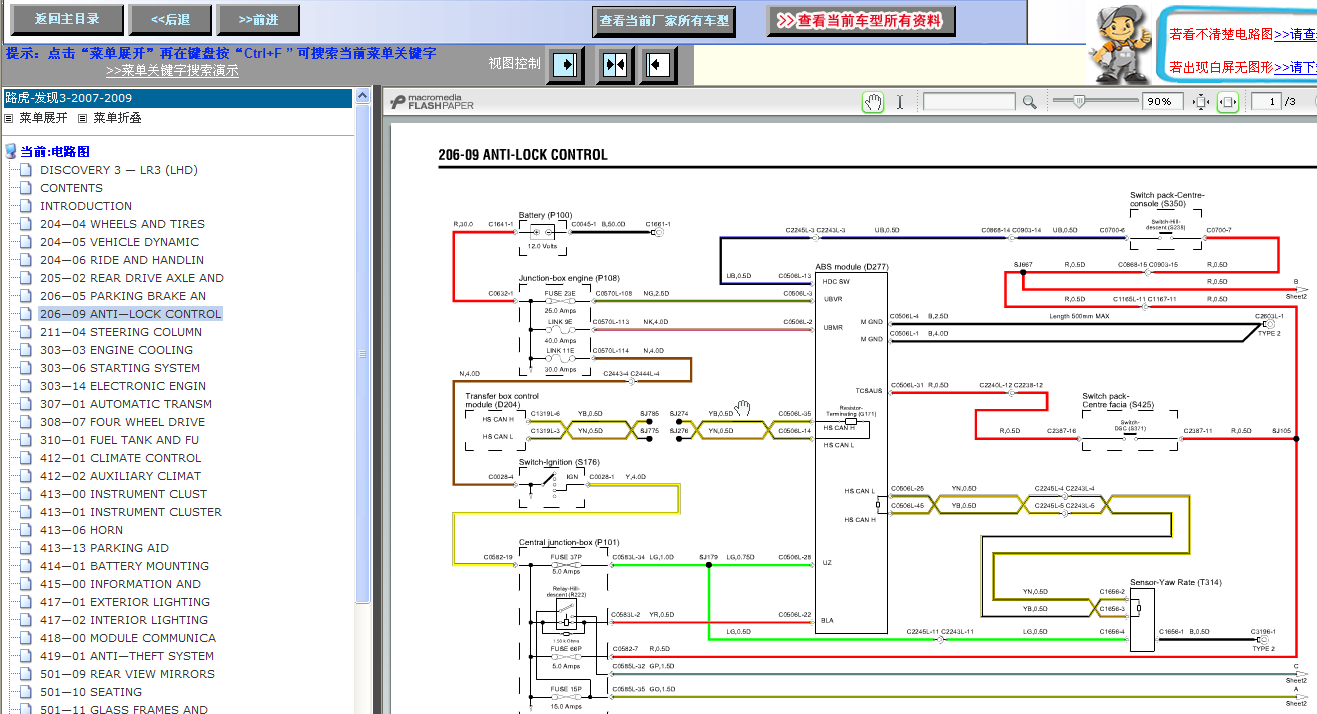Open 206—05 PARKING BRAKE AN
1317x714 pixels.
coord(123,296)
